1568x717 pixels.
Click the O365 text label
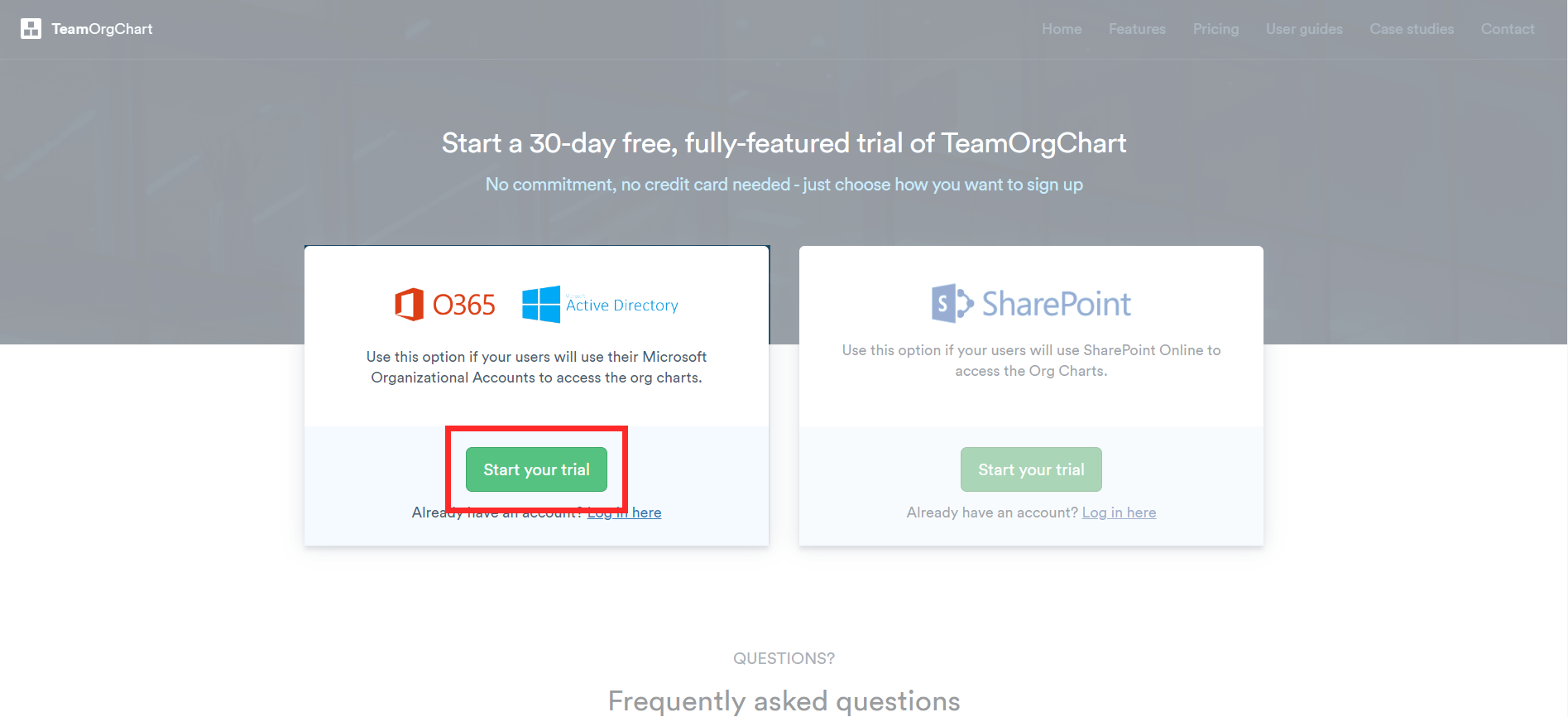[463, 305]
